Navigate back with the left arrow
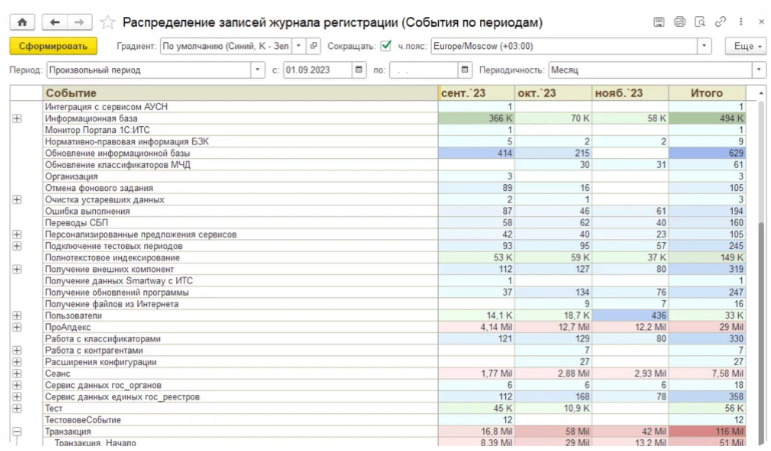 pyautogui.click(x=54, y=22)
